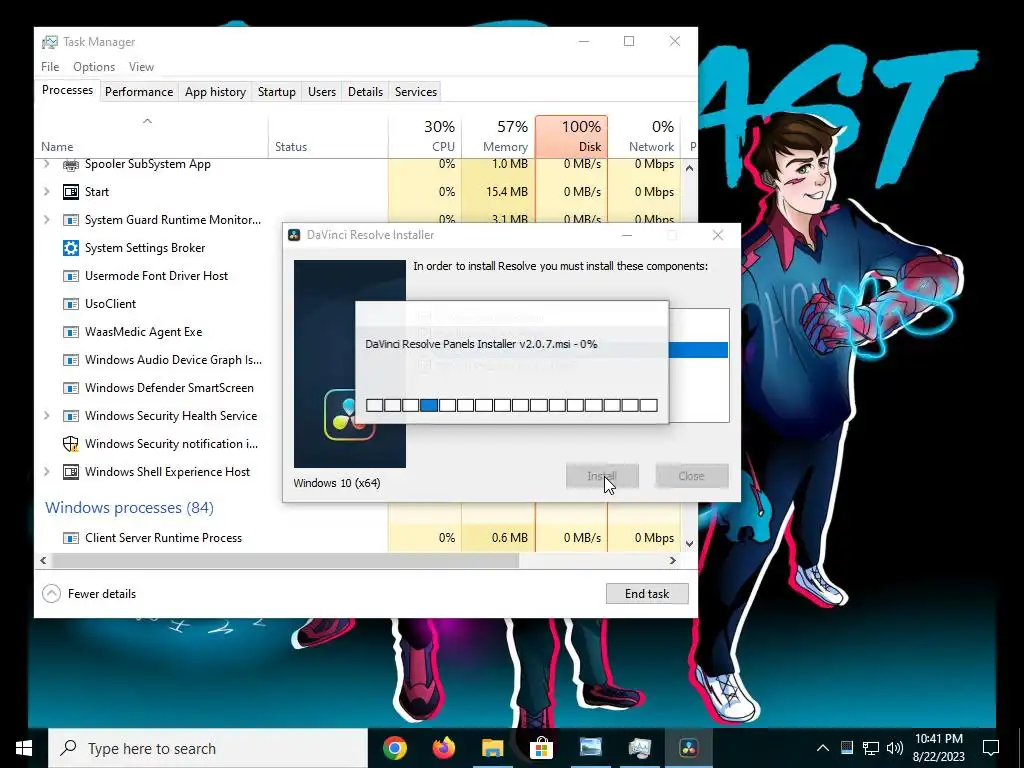Open the notification center icon
The width and height of the screenshot is (1024, 768).
991,748
